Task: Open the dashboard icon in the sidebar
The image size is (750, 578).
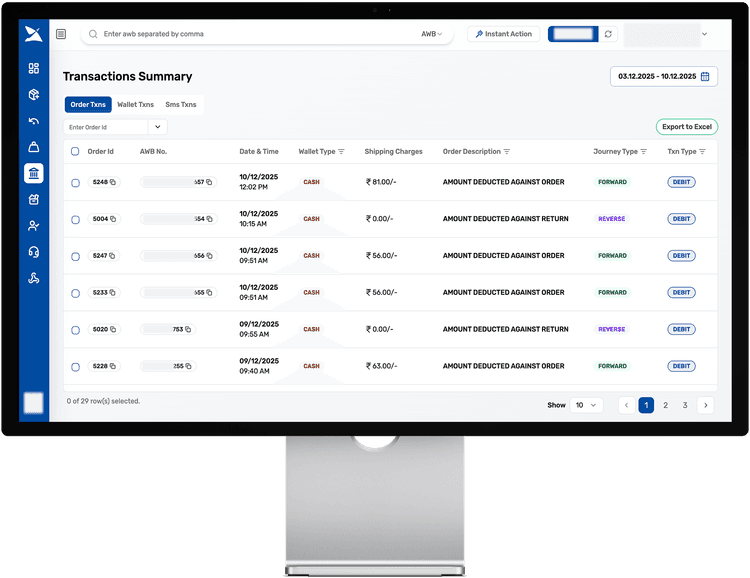Action: [x=33, y=68]
